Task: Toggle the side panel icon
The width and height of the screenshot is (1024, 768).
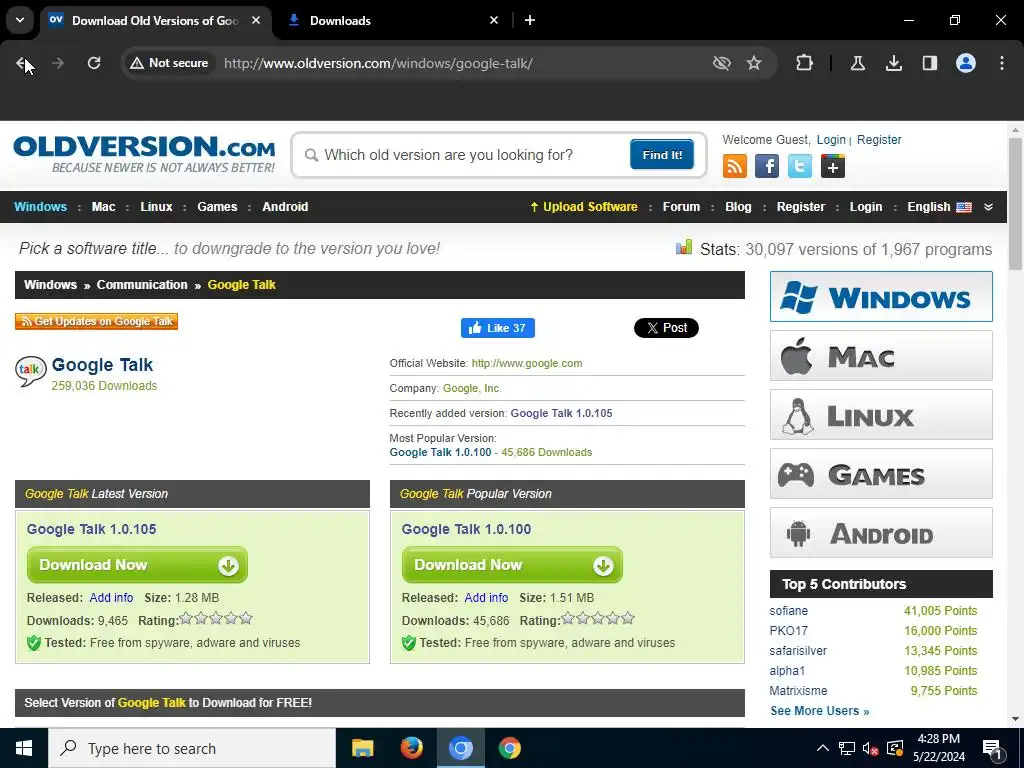Action: pos(930,63)
